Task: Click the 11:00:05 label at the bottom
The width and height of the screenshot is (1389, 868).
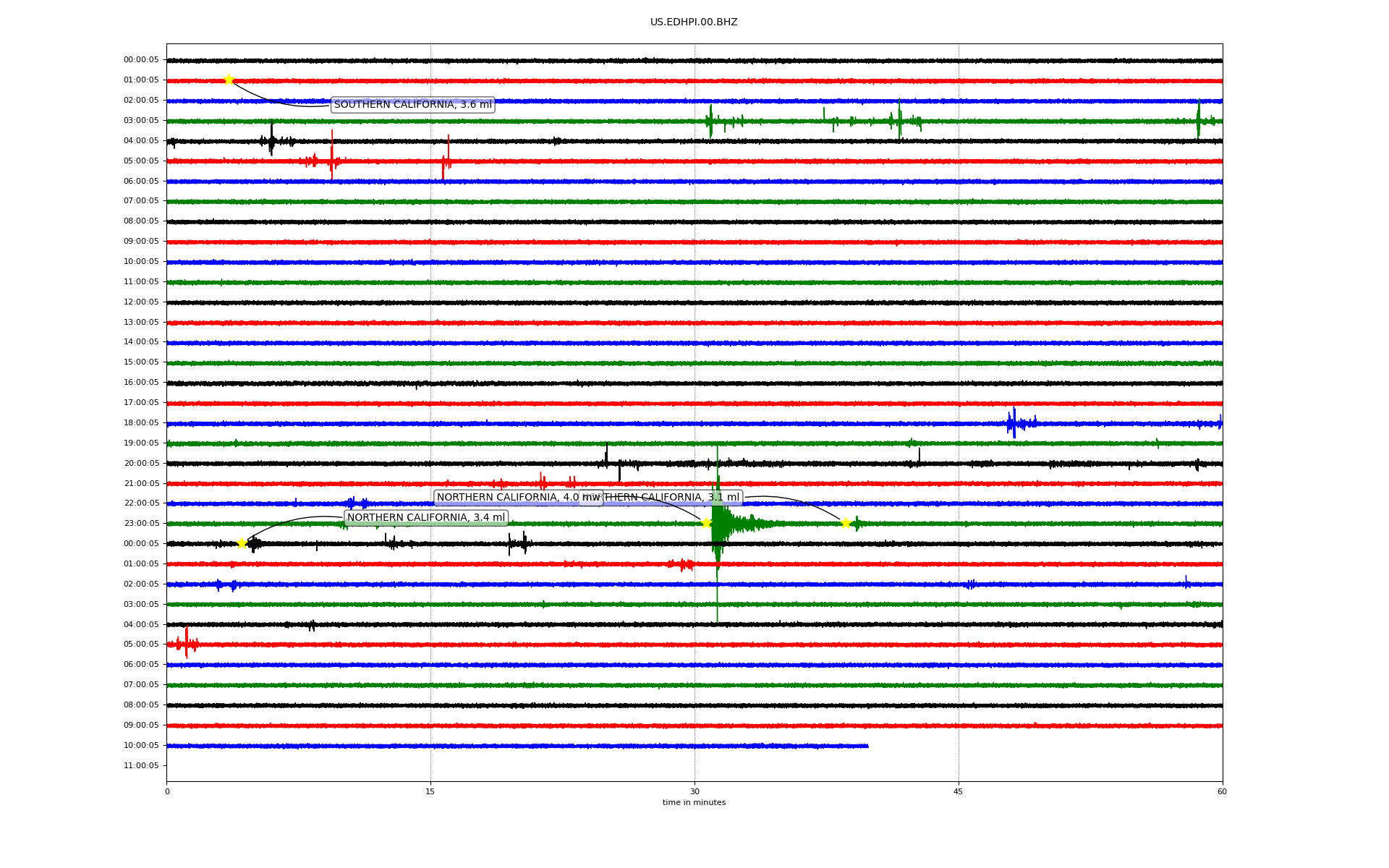Action: [141, 765]
